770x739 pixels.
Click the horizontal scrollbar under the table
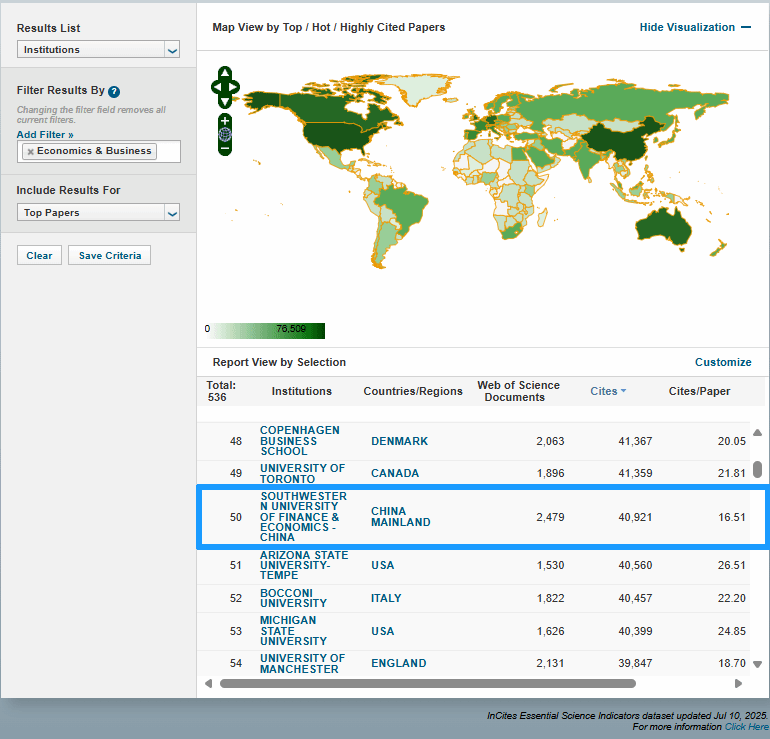point(427,684)
